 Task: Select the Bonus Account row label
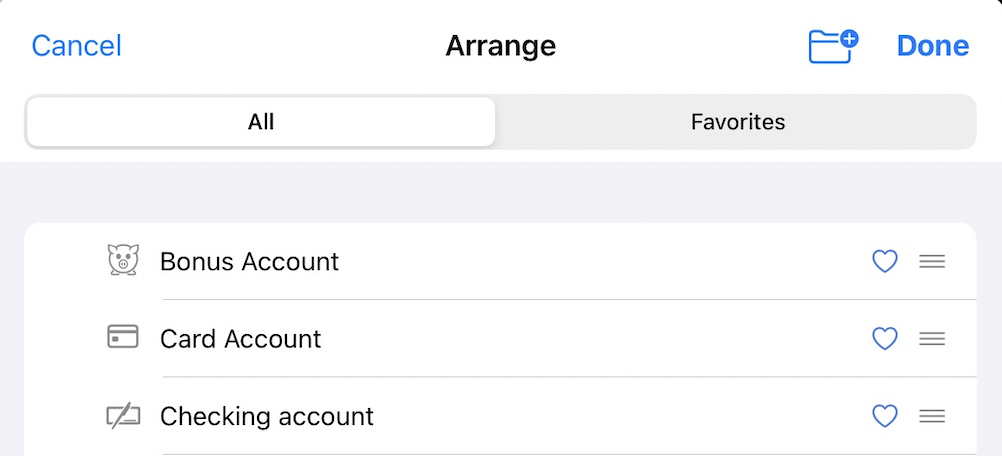click(x=249, y=262)
